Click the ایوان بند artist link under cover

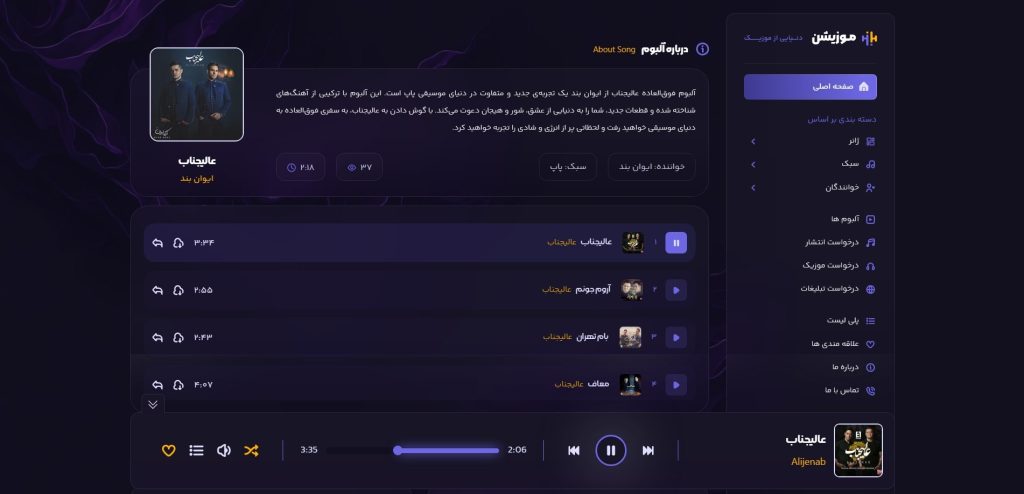point(197,178)
